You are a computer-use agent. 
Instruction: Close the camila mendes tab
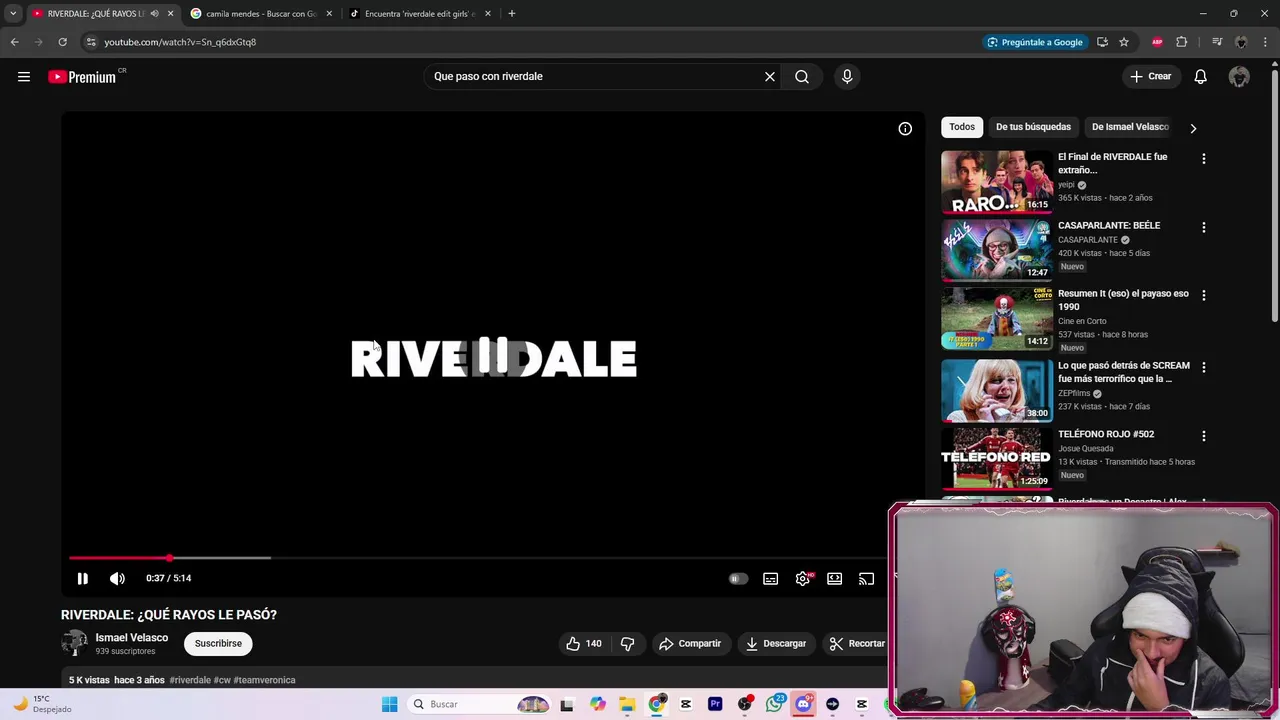point(329,14)
